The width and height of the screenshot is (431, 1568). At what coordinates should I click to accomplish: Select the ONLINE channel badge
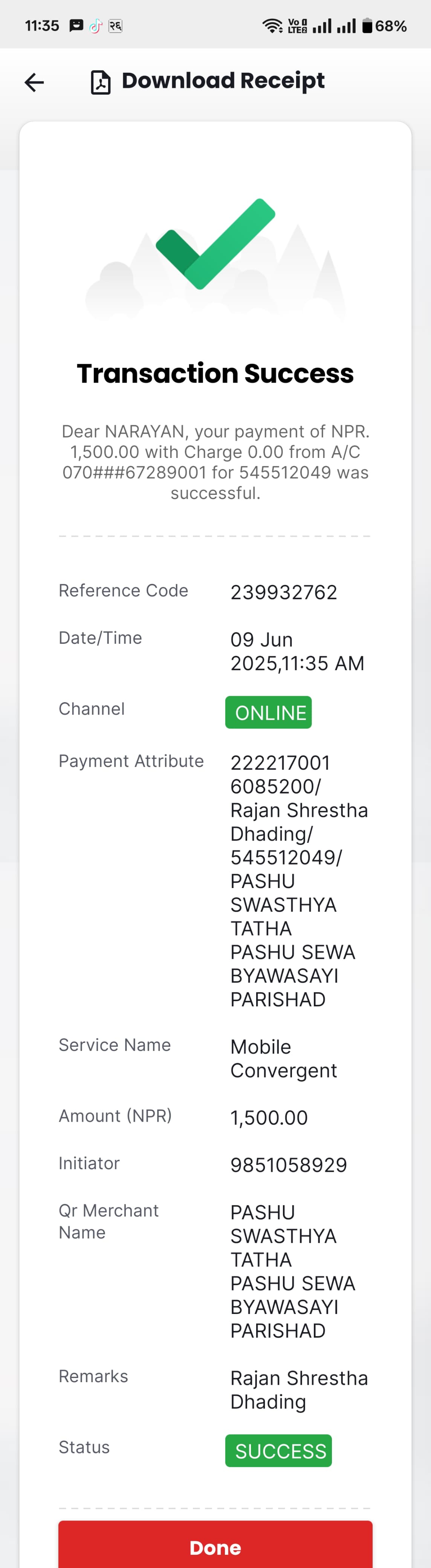pyautogui.click(x=269, y=712)
